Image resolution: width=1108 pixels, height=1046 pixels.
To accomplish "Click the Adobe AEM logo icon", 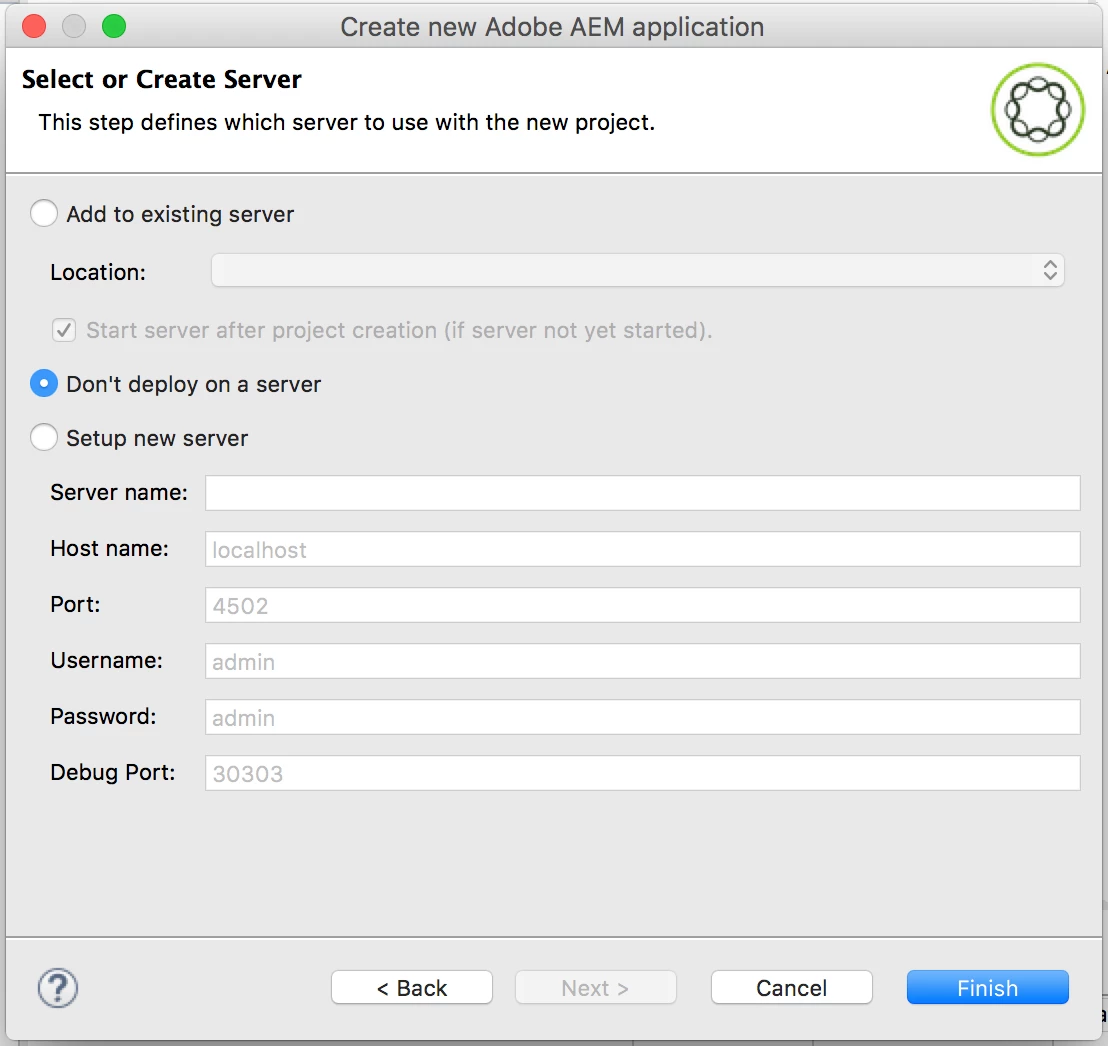I will tap(1037, 110).
